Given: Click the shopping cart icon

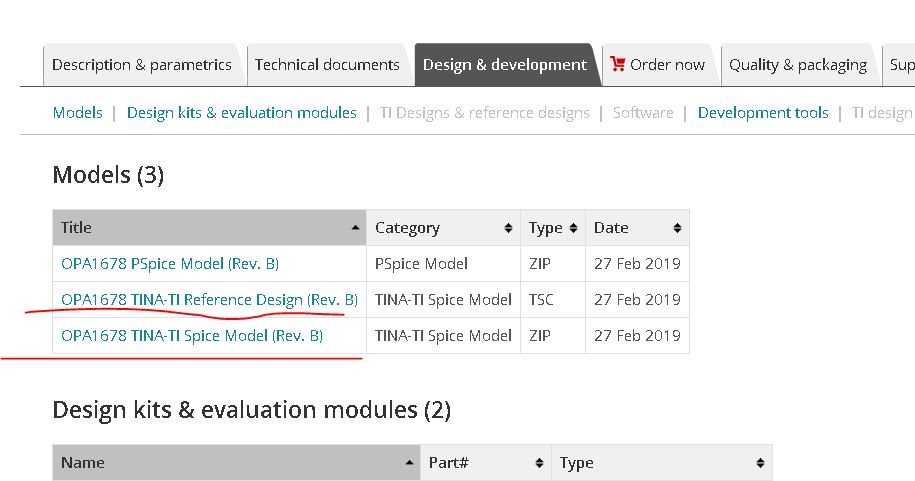Looking at the screenshot, I should click(x=617, y=64).
